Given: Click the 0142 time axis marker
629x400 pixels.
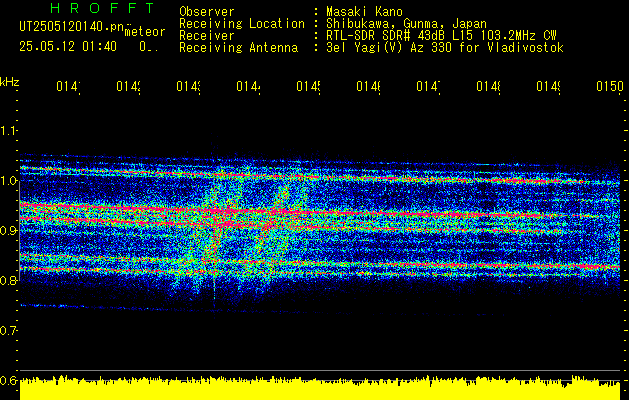Looking at the screenshot, I should click(x=128, y=86).
